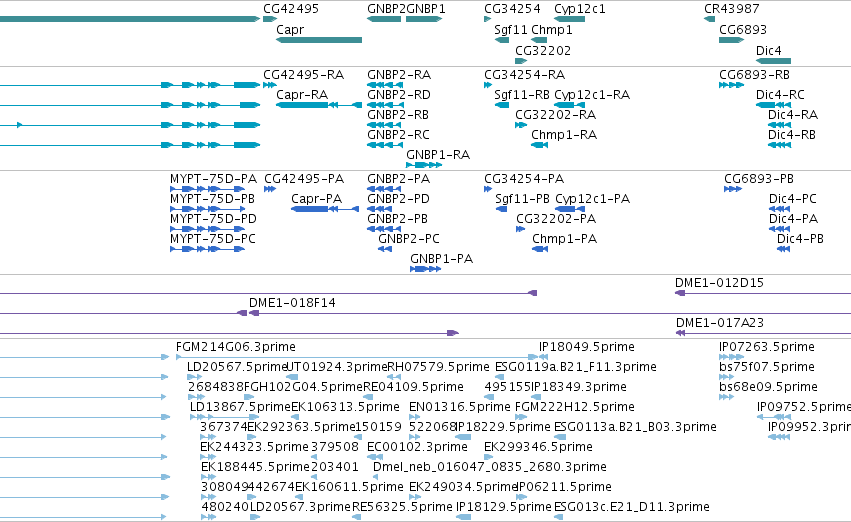The height and width of the screenshot is (522, 851).
Task: Select the IP18049.5prime EST label
Action: point(587,347)
